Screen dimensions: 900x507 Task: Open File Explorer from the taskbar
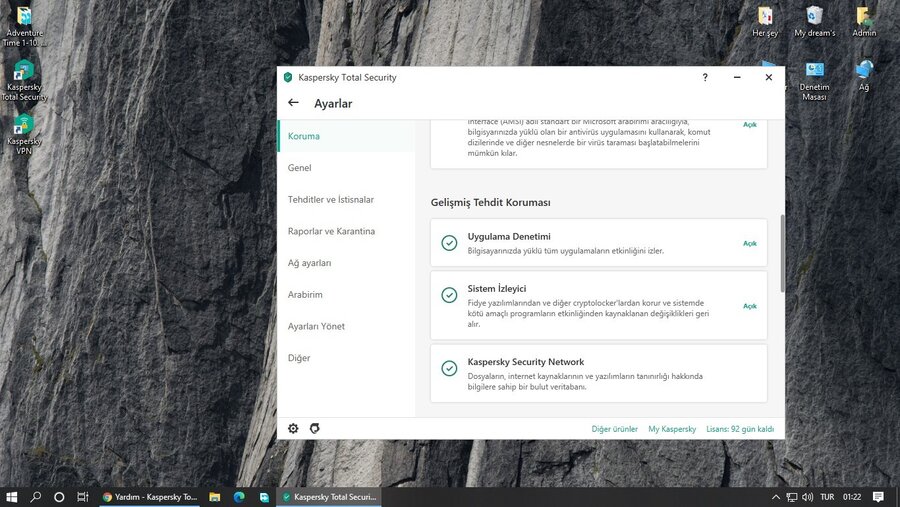(x=214, y=496)
